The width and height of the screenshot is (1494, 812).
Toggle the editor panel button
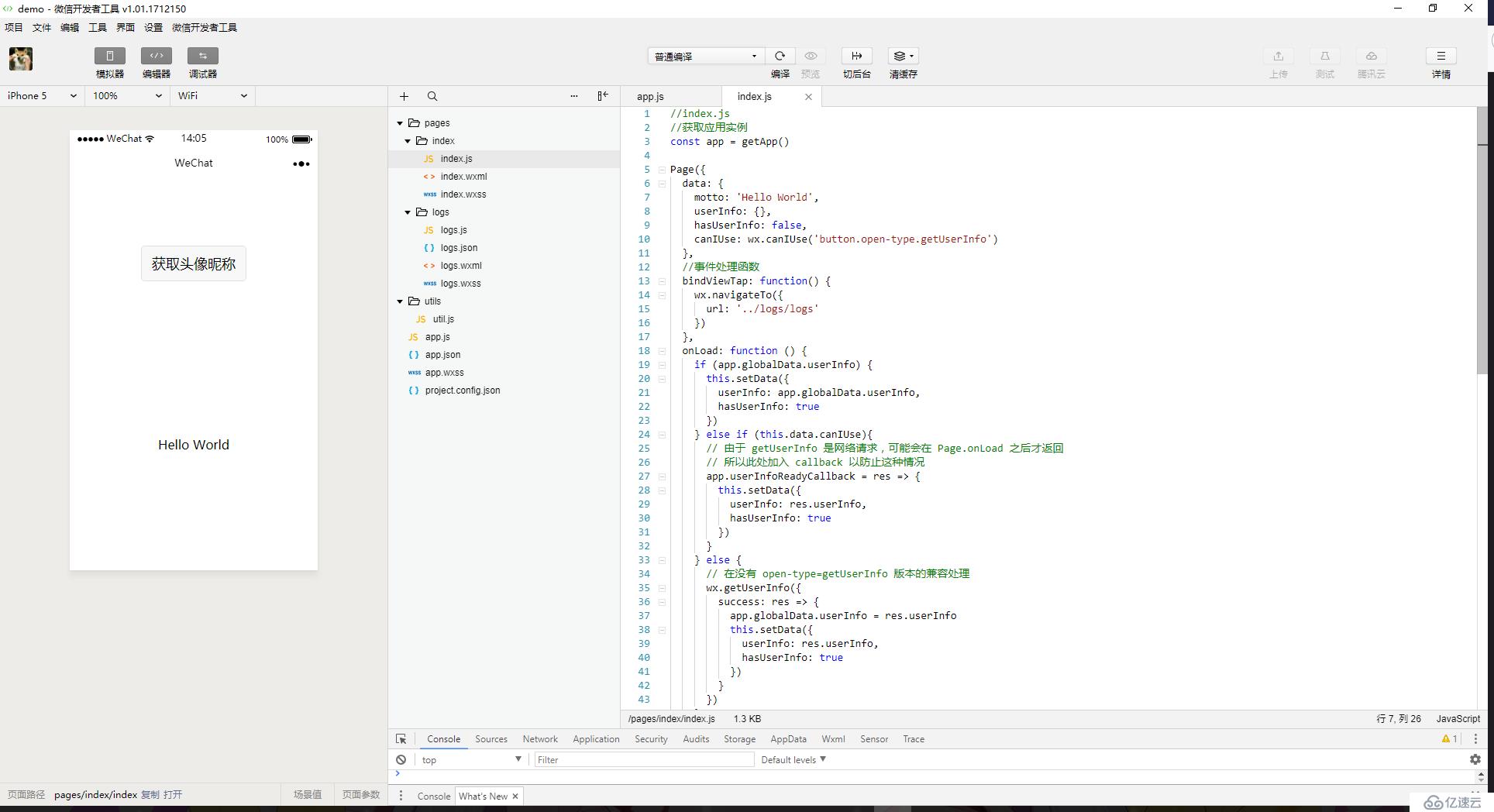click(157, 56)
